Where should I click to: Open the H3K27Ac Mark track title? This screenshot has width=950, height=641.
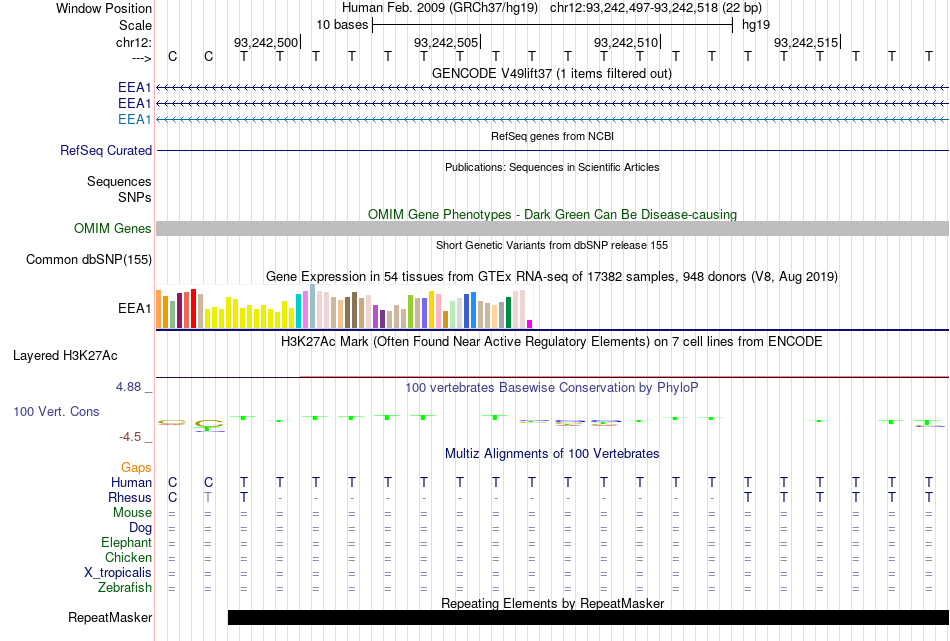tap(552, 342)
